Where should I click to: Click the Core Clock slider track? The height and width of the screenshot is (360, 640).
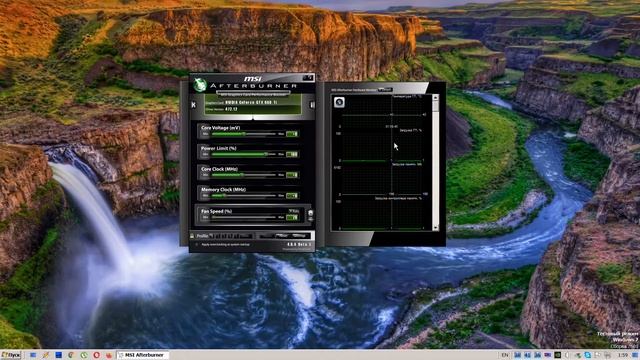coord(244,175)
